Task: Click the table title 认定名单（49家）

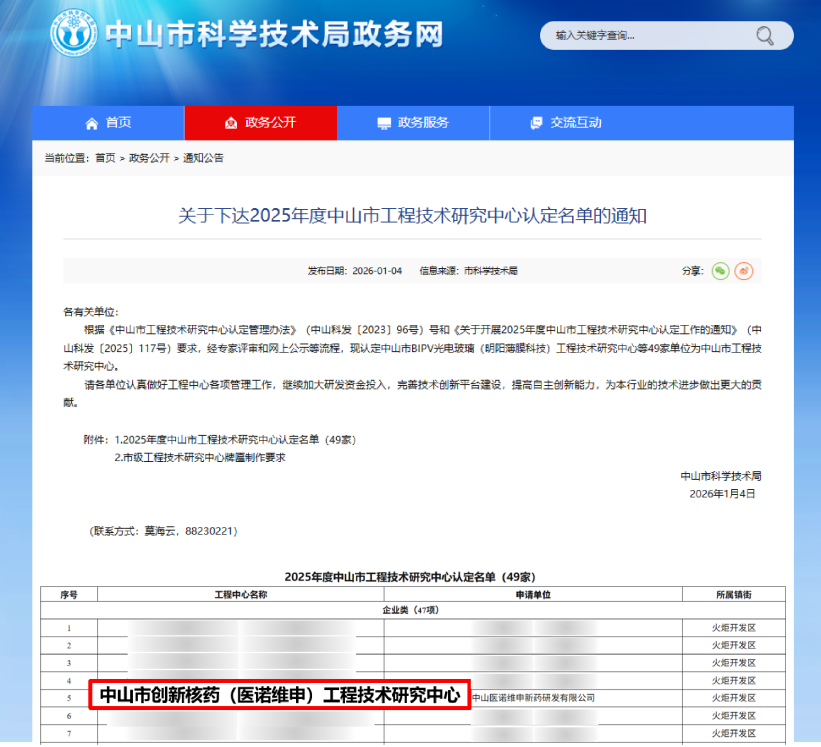Action: [x=410, y=577]
